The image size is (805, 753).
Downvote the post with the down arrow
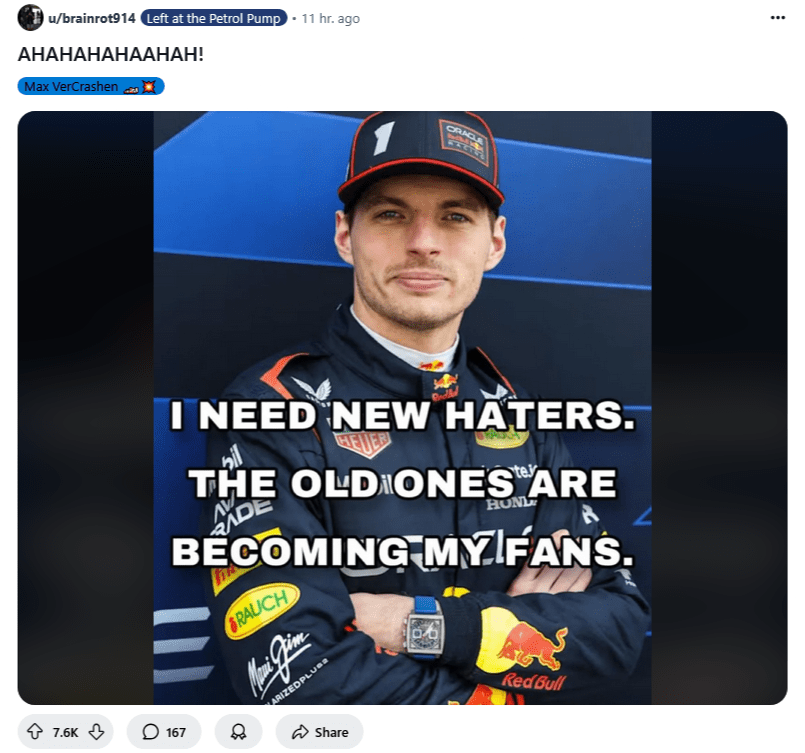click(96, 731)
